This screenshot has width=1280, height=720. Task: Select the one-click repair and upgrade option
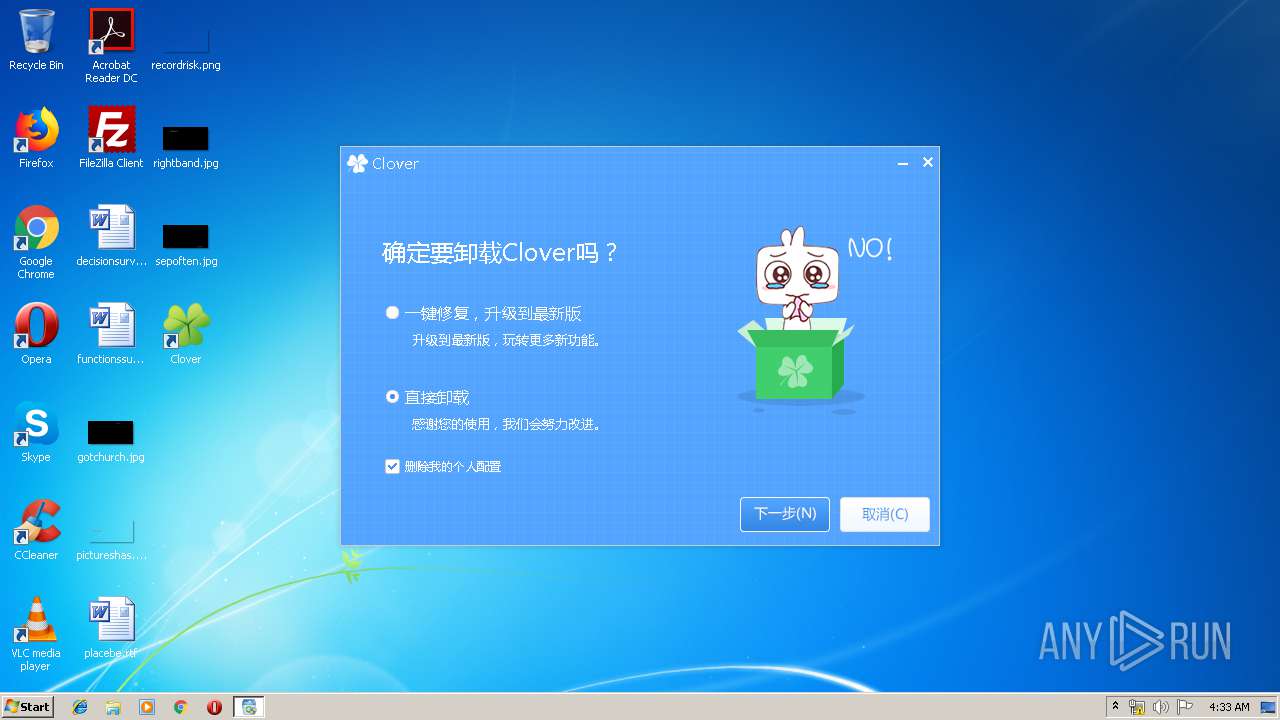(392, 313)
